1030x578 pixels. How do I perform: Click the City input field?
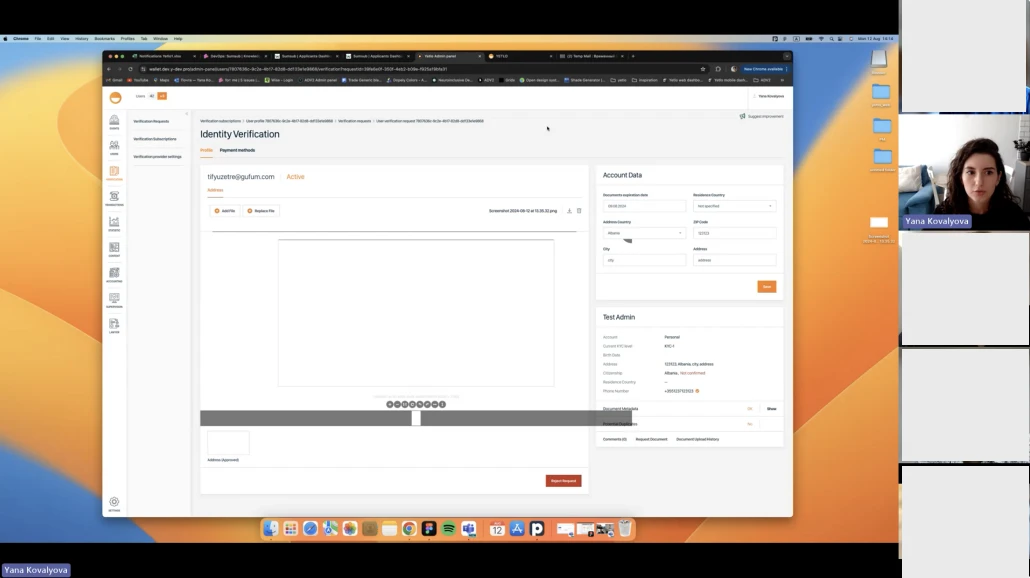point(644,260)
